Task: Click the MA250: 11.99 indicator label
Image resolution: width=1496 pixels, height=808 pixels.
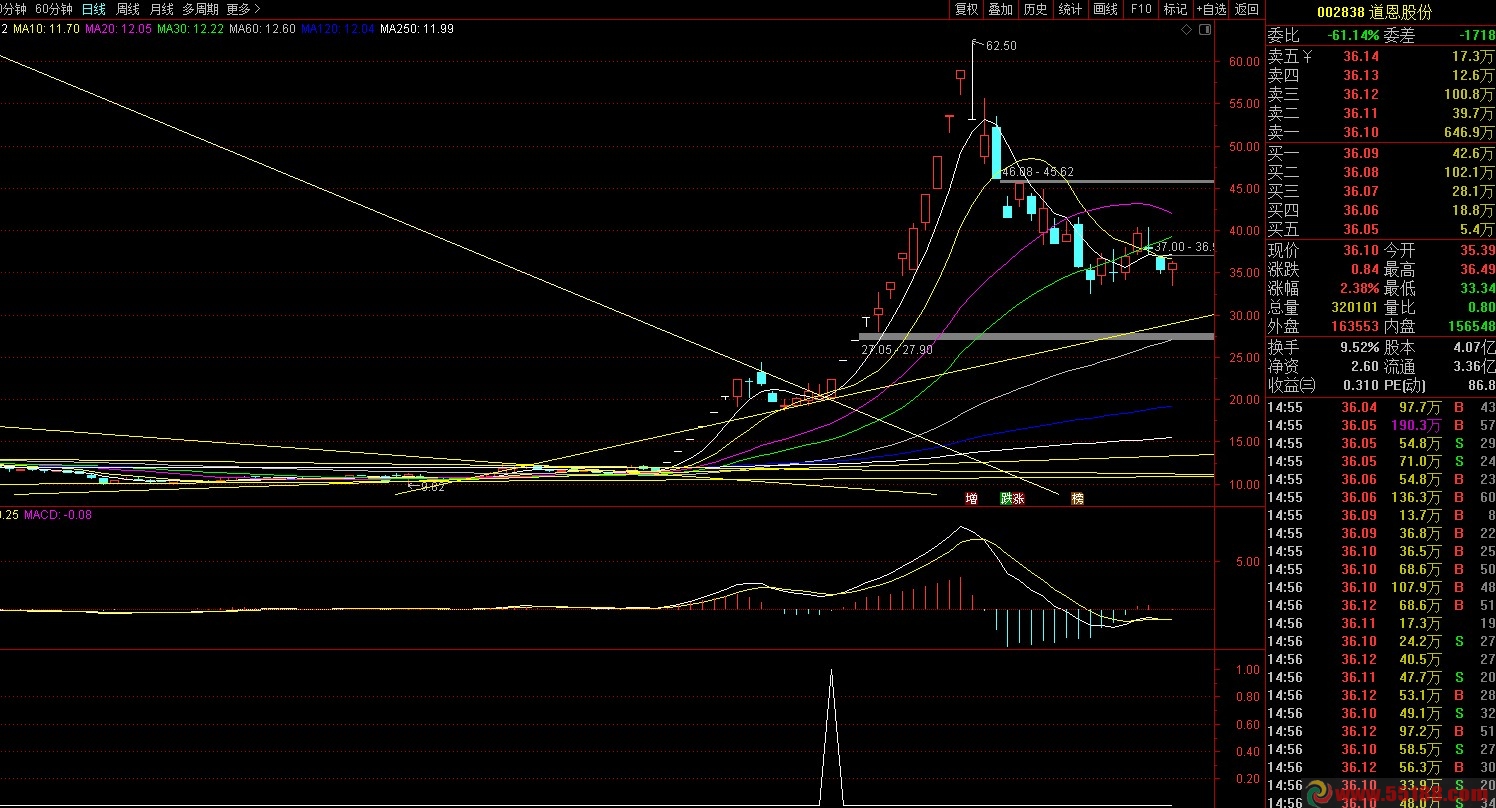Action: pyautogui.click(x=416, y=29)
